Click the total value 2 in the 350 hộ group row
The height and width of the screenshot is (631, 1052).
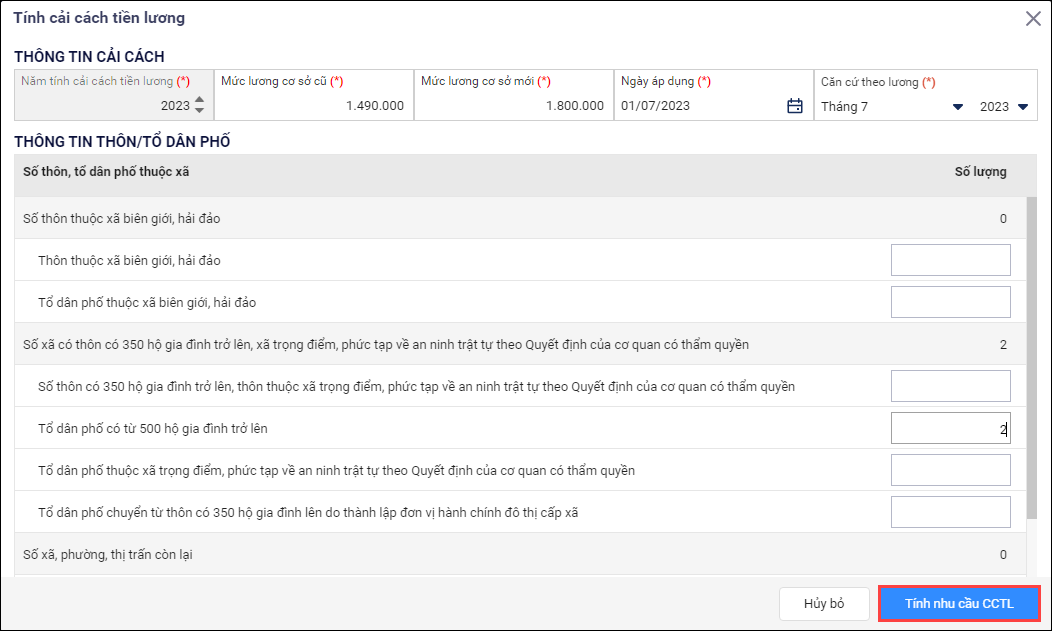click(x=1003, y=345)
